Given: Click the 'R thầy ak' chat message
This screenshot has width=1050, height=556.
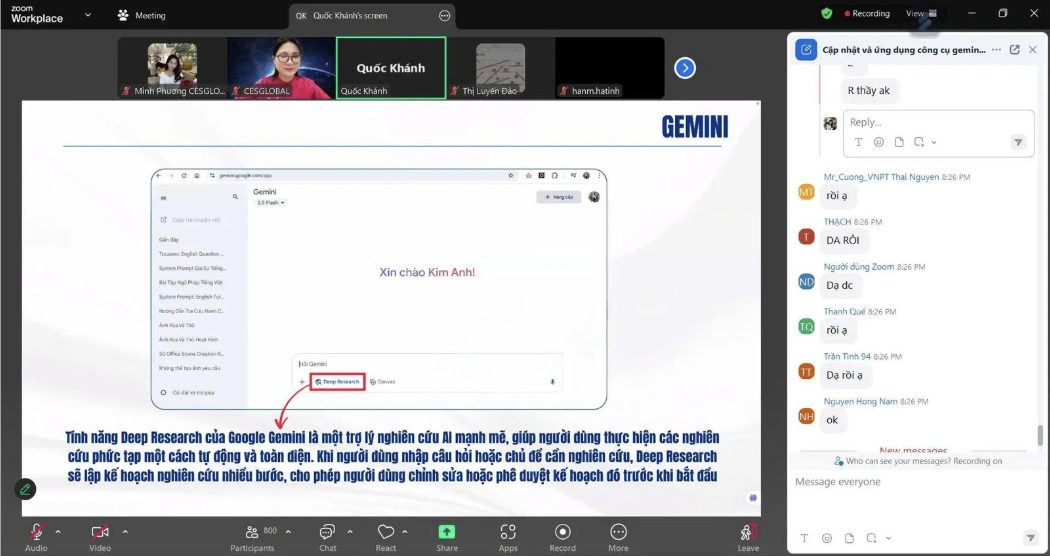Looking at the screenshot, I should (x=869, y=90).
